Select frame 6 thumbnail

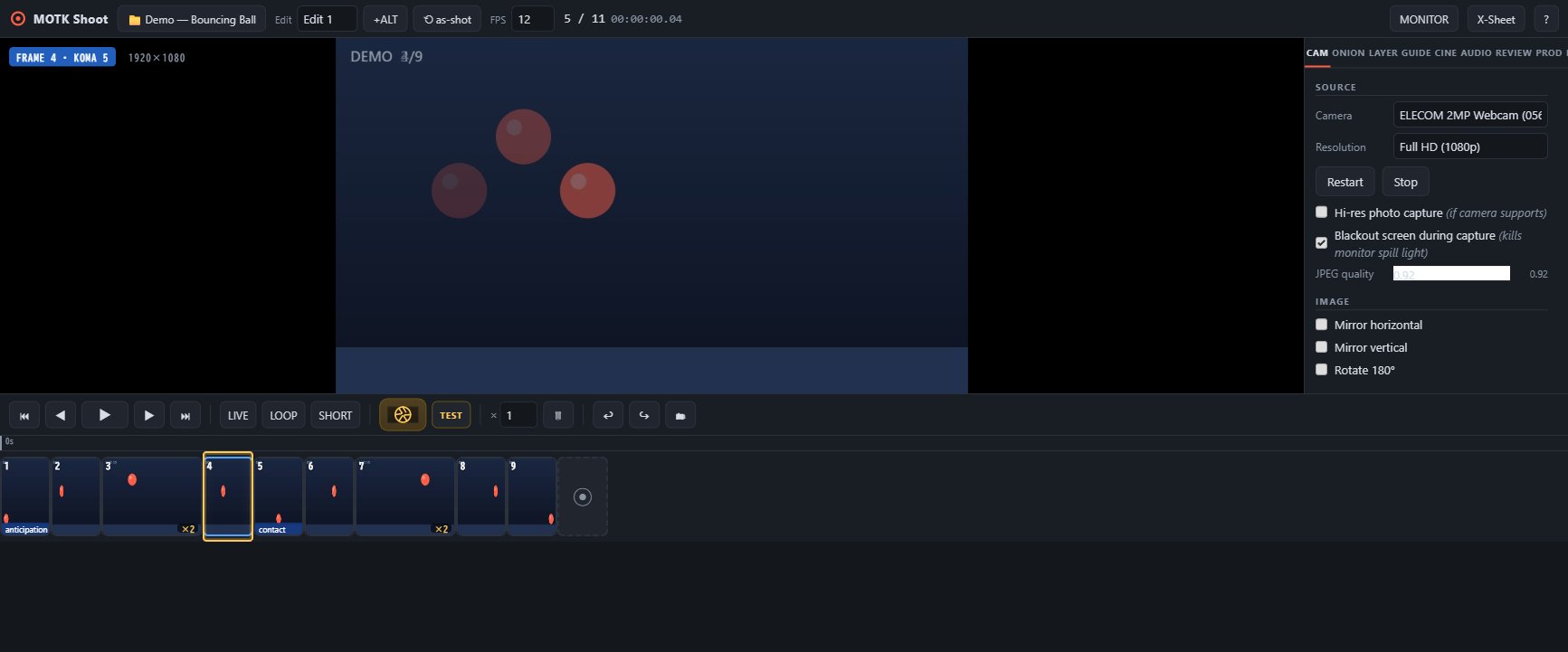pos(329,496)
